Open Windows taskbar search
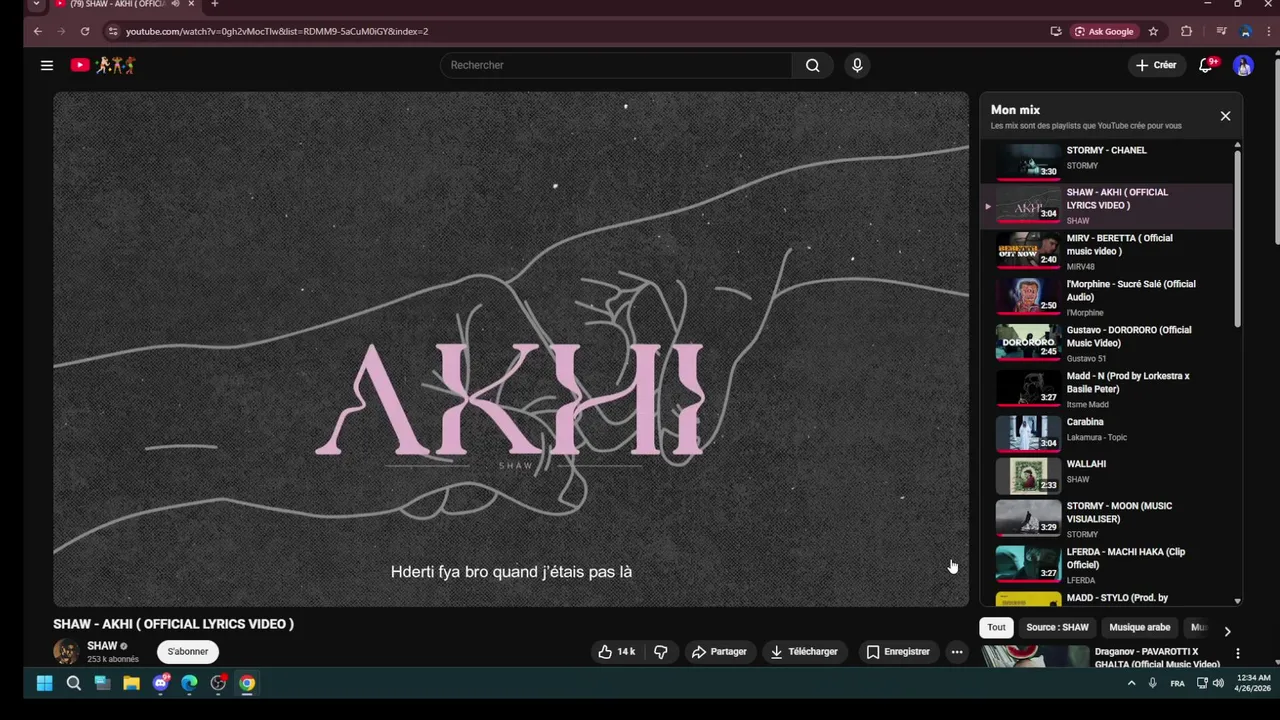The image size is (1280, 720). click(73, 684)
